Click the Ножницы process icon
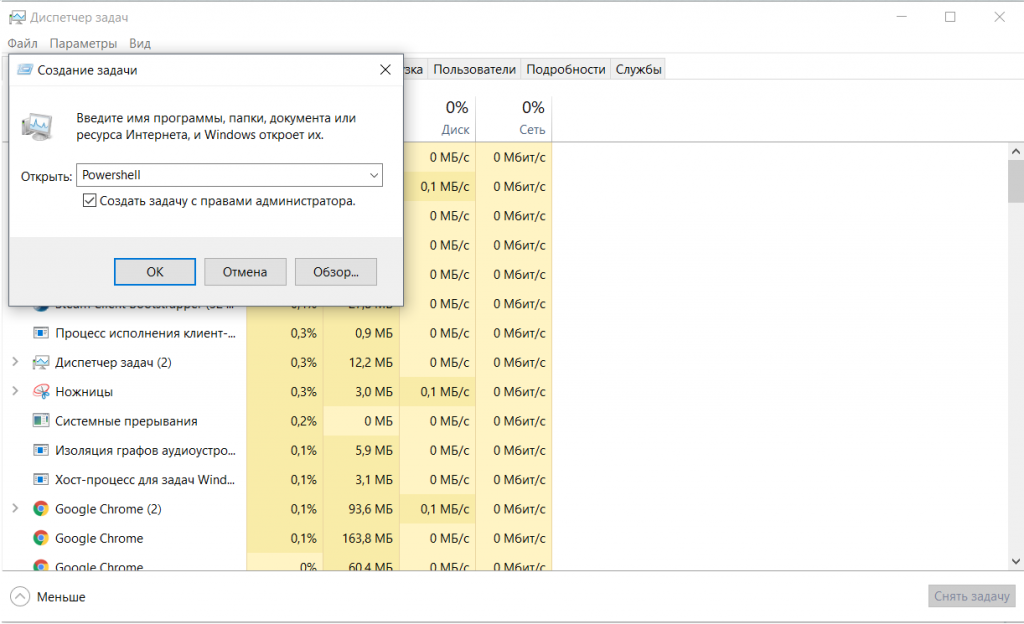The height and width of the screenshot is (624, 1024). (x=41, y=392)
